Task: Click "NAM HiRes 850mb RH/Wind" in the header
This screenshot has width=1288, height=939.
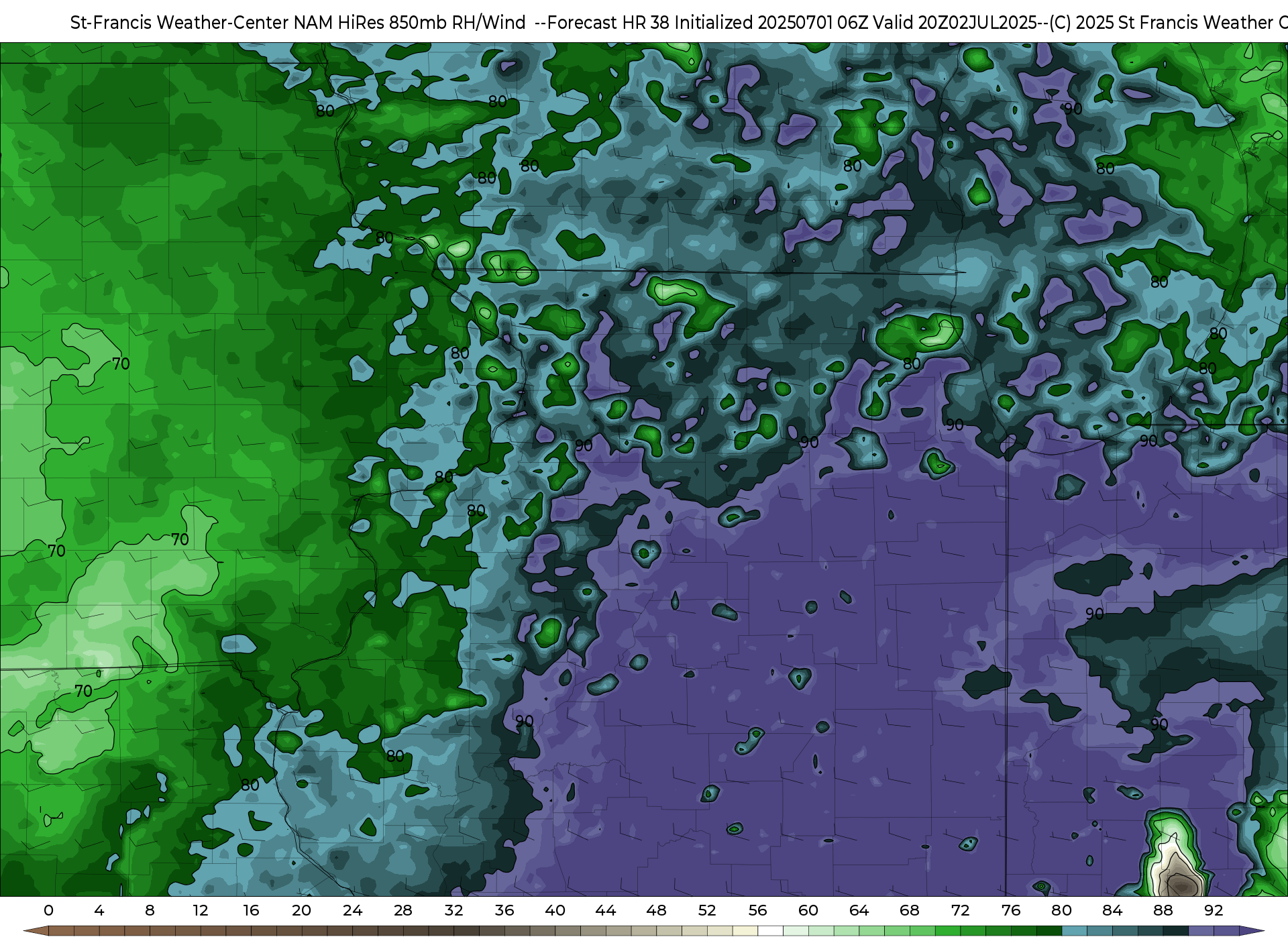Action: click(410, 23)
